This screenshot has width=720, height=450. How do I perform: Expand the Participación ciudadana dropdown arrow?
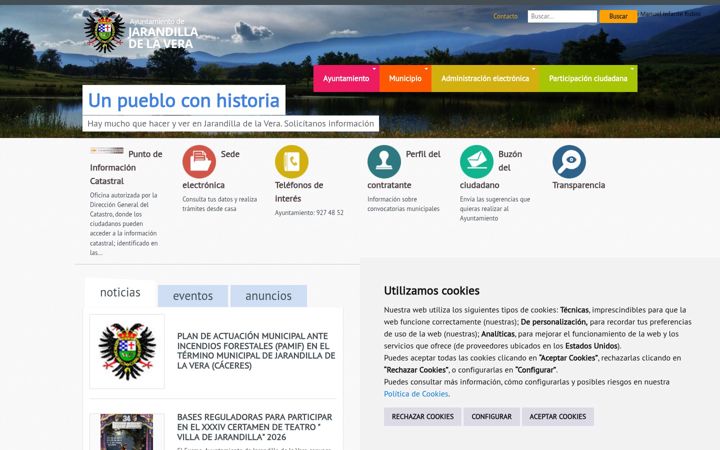pyautogui.click(x=632, y=69)
